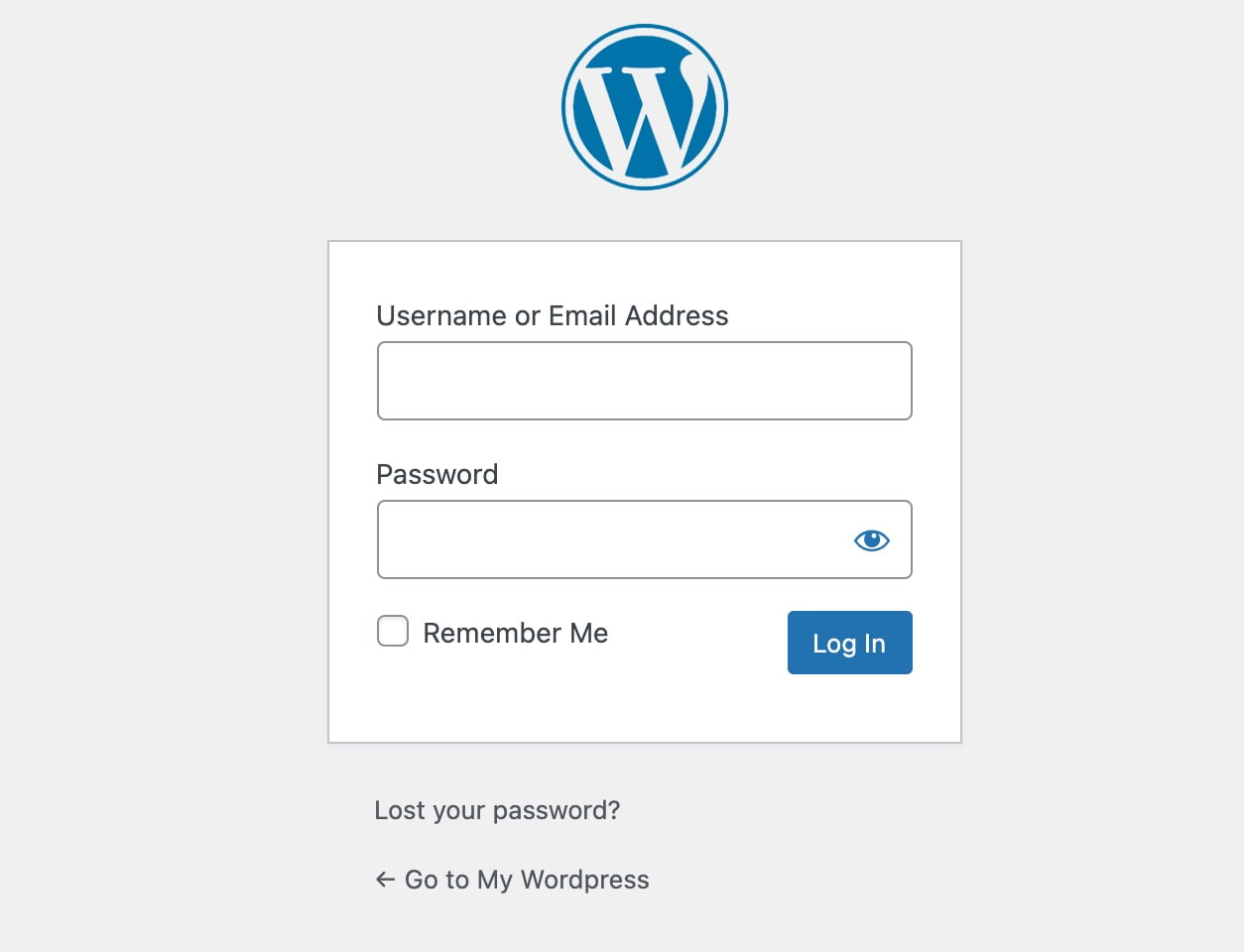Tick the Remember Me checkbox
Screen dimensions: 1244x952
coord(393,631)
